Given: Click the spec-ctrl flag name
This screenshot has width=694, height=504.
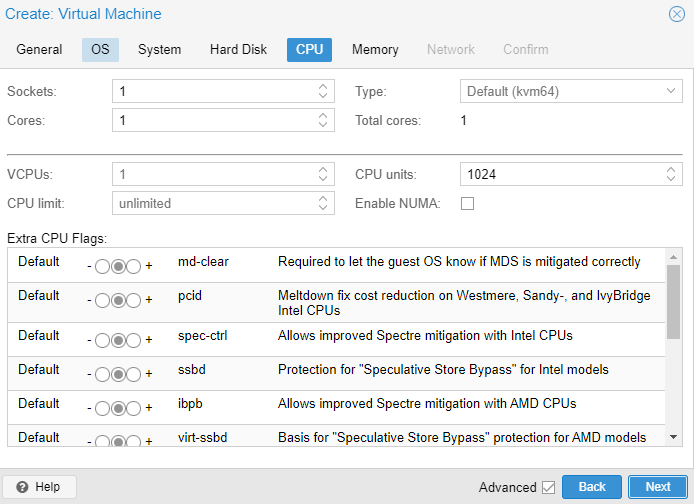Looking at the screenshot, I should 203,335.
